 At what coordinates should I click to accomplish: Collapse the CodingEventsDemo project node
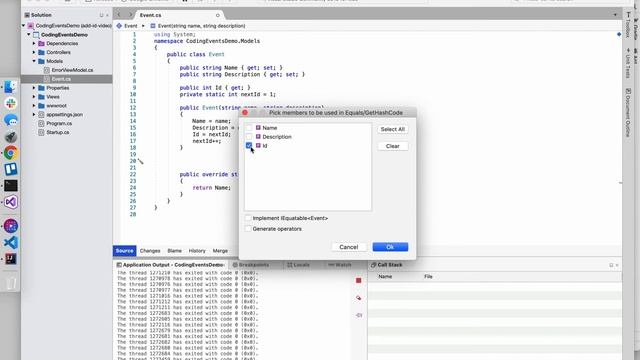(29, 35)
